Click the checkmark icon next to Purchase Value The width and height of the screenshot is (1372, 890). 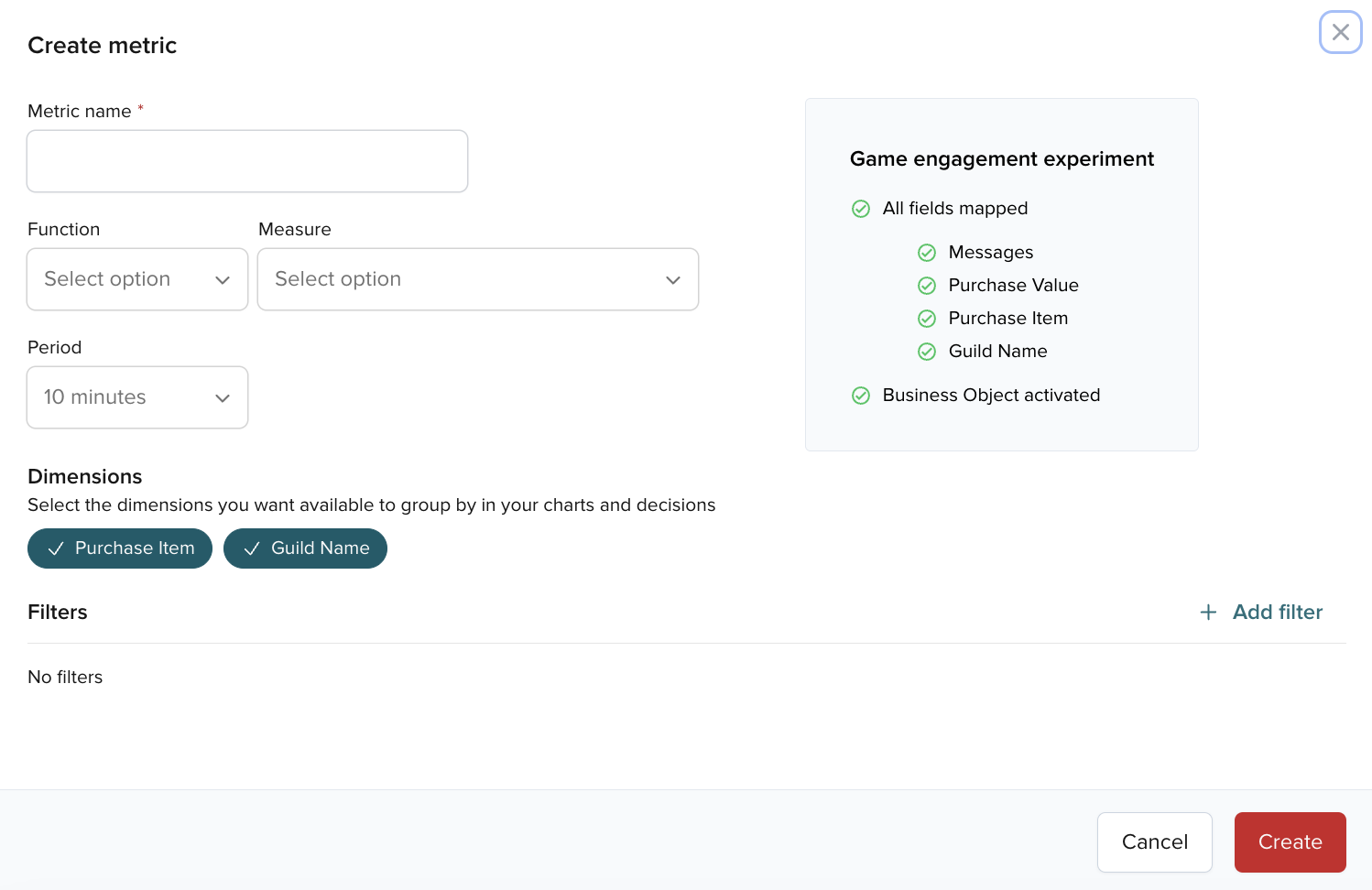927,286
